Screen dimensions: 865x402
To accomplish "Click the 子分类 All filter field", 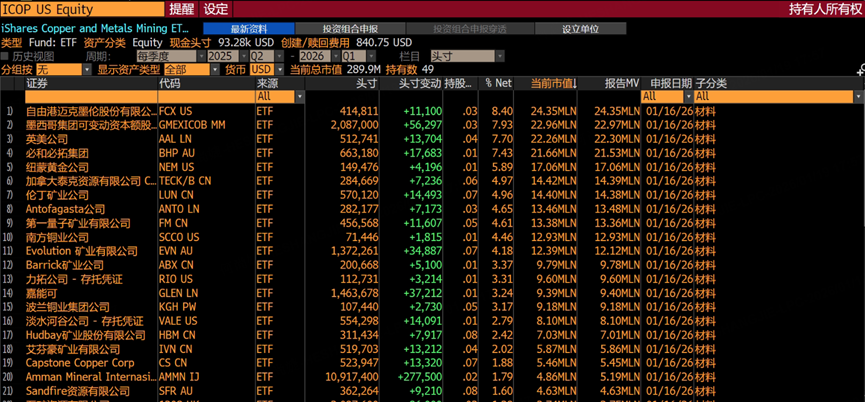I will click(x=773, y=96).
